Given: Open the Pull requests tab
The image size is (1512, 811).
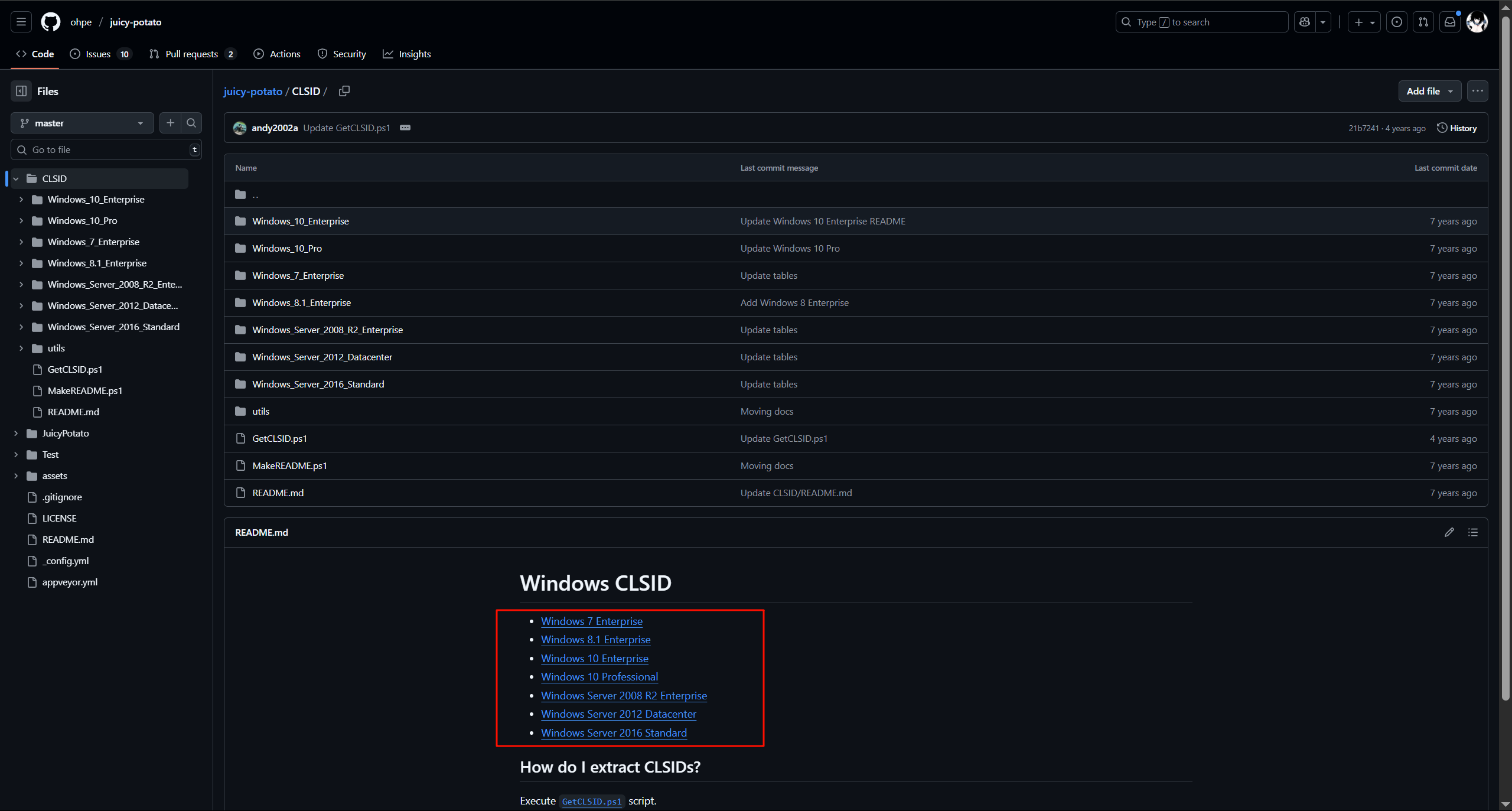Looking at the screenshot, I should point(192,54).
